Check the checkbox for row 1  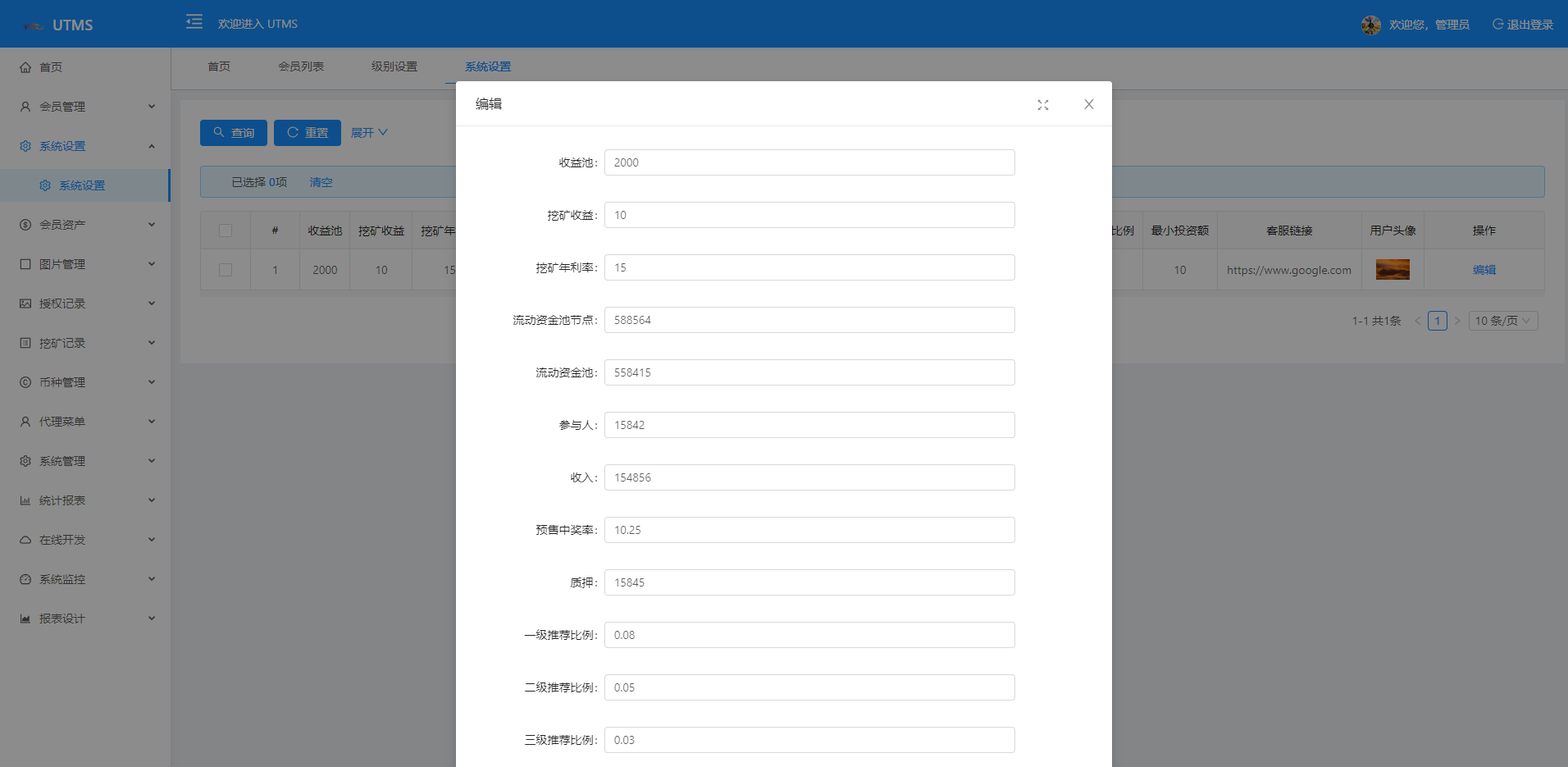pyautogui.click(x=226, y=270)
